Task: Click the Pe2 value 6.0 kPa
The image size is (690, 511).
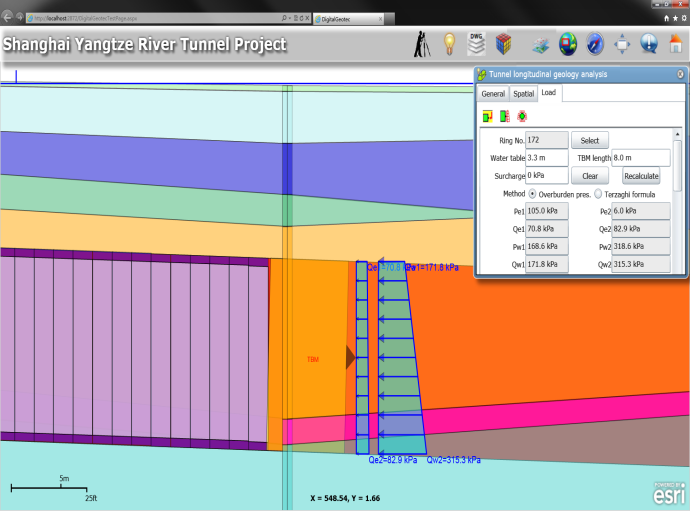Action: click(x=641, y=211)
